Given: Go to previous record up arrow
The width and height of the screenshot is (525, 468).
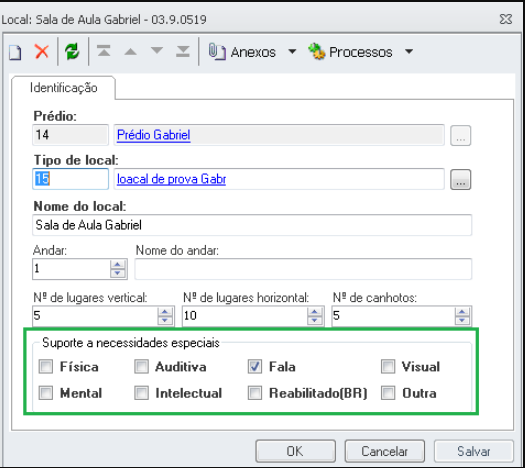Looking at the screenshot, I should click(131, 52).
